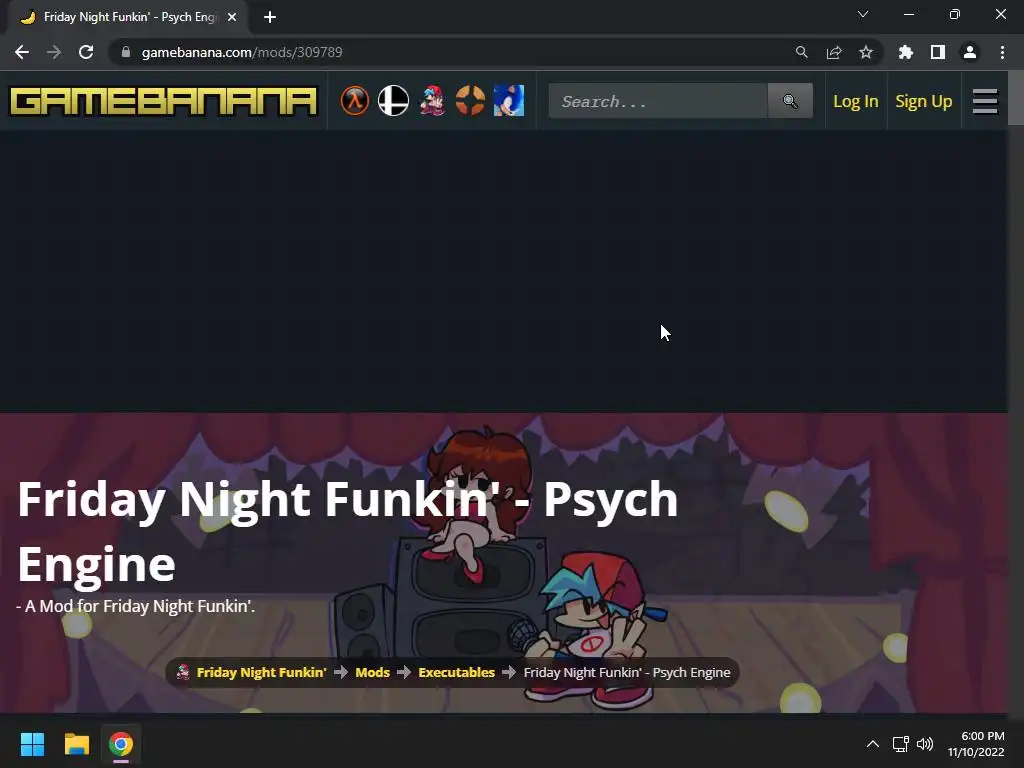Click the browser forward arrow
This screenshot has width=1024, height=768.
(x=54, y=52)
